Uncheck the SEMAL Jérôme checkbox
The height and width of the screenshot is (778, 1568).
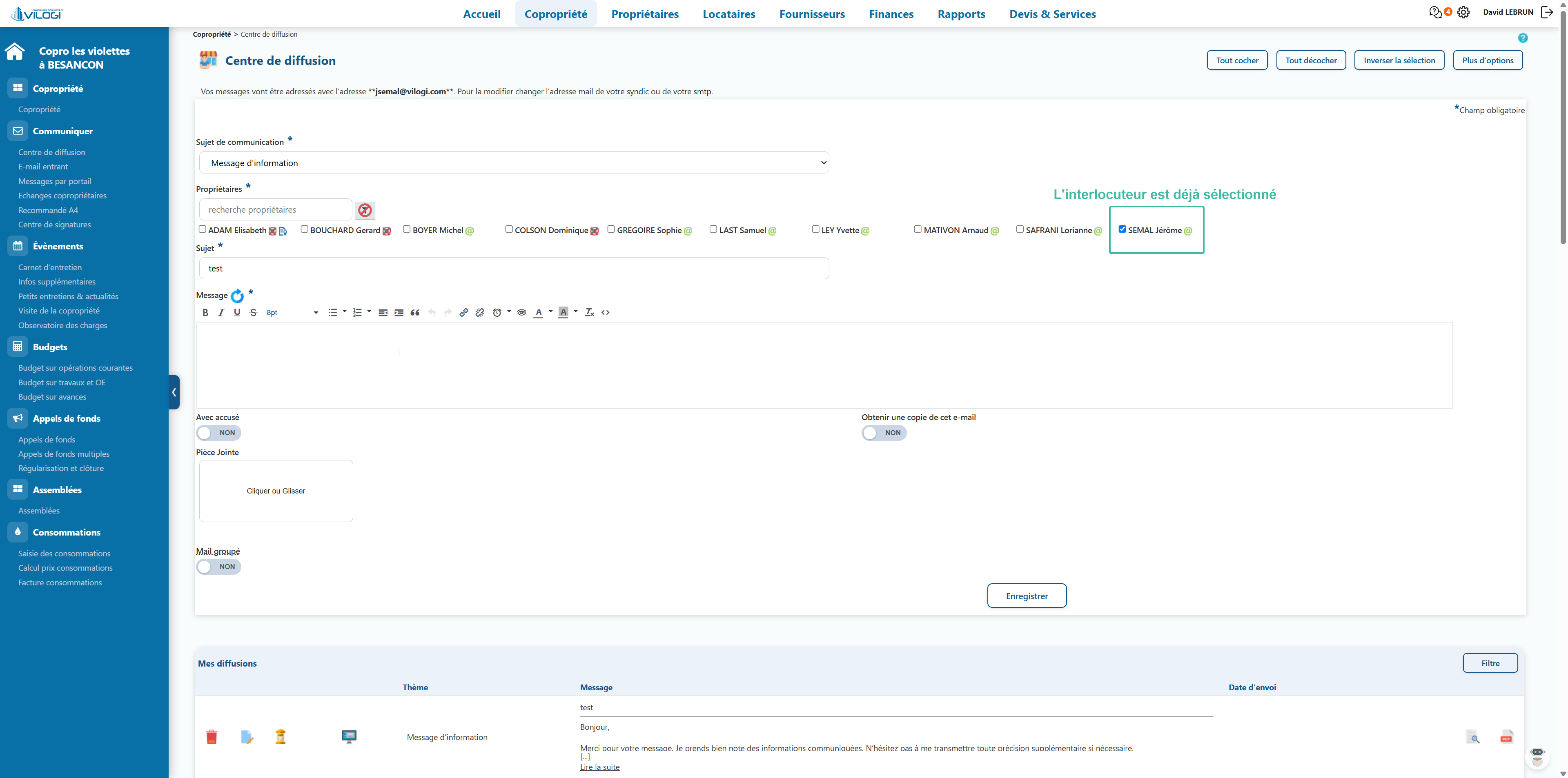pos(1122,229)
